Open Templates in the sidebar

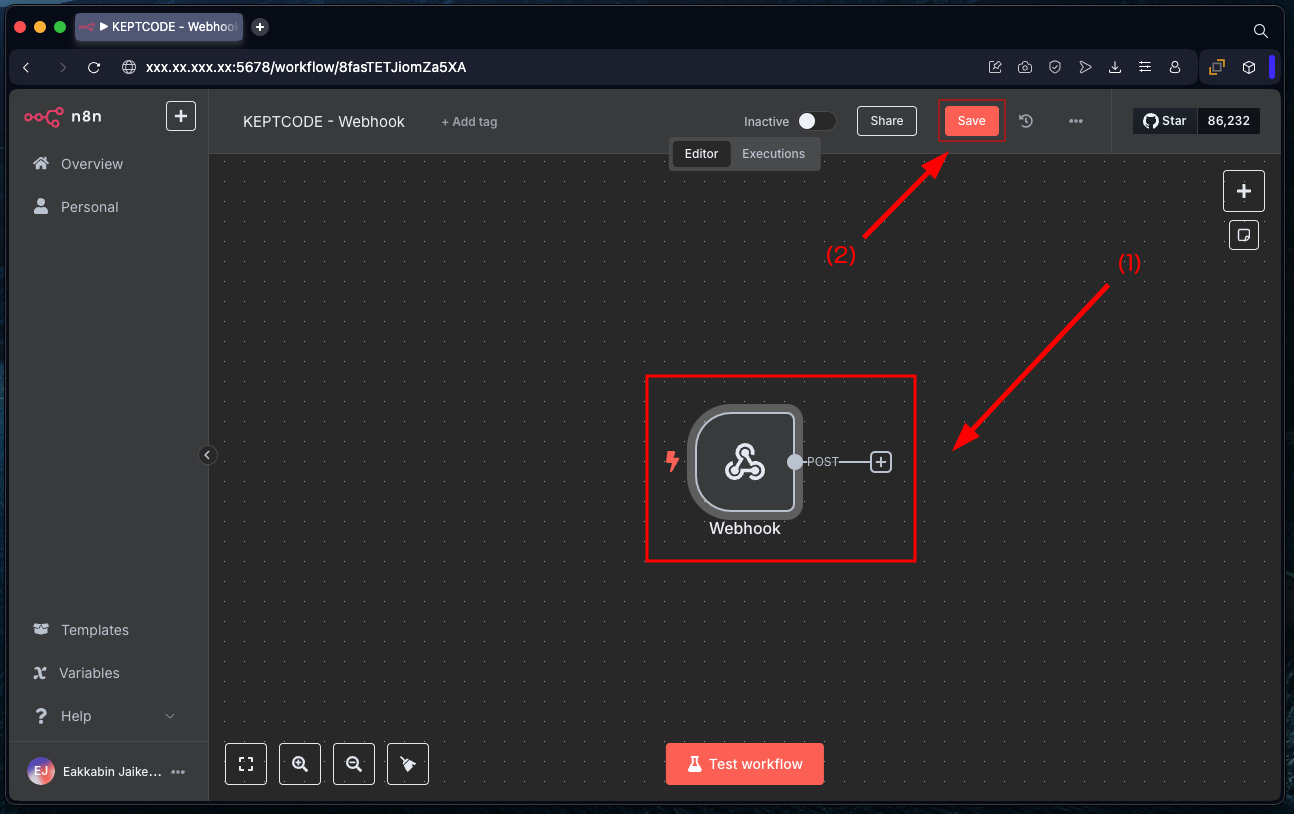click(x=94, y=630)
